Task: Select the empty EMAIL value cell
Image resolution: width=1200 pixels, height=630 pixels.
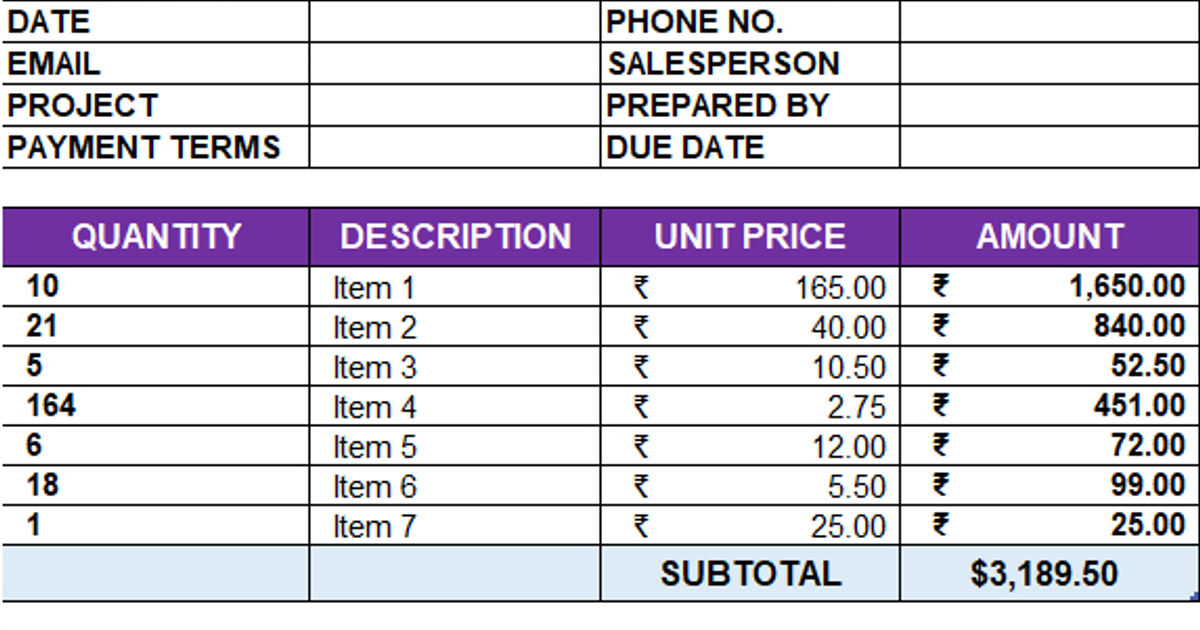Action: click(x=454, y=63)
